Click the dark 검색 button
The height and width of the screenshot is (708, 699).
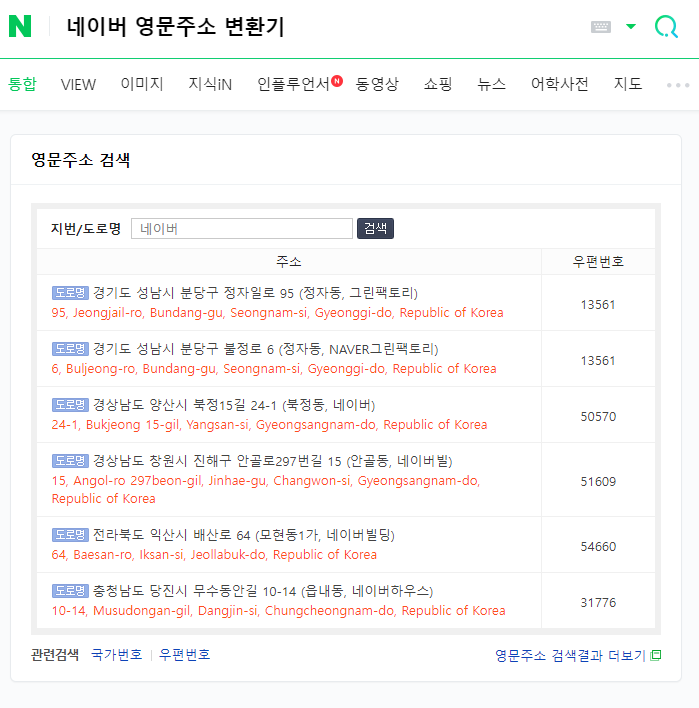375,228
